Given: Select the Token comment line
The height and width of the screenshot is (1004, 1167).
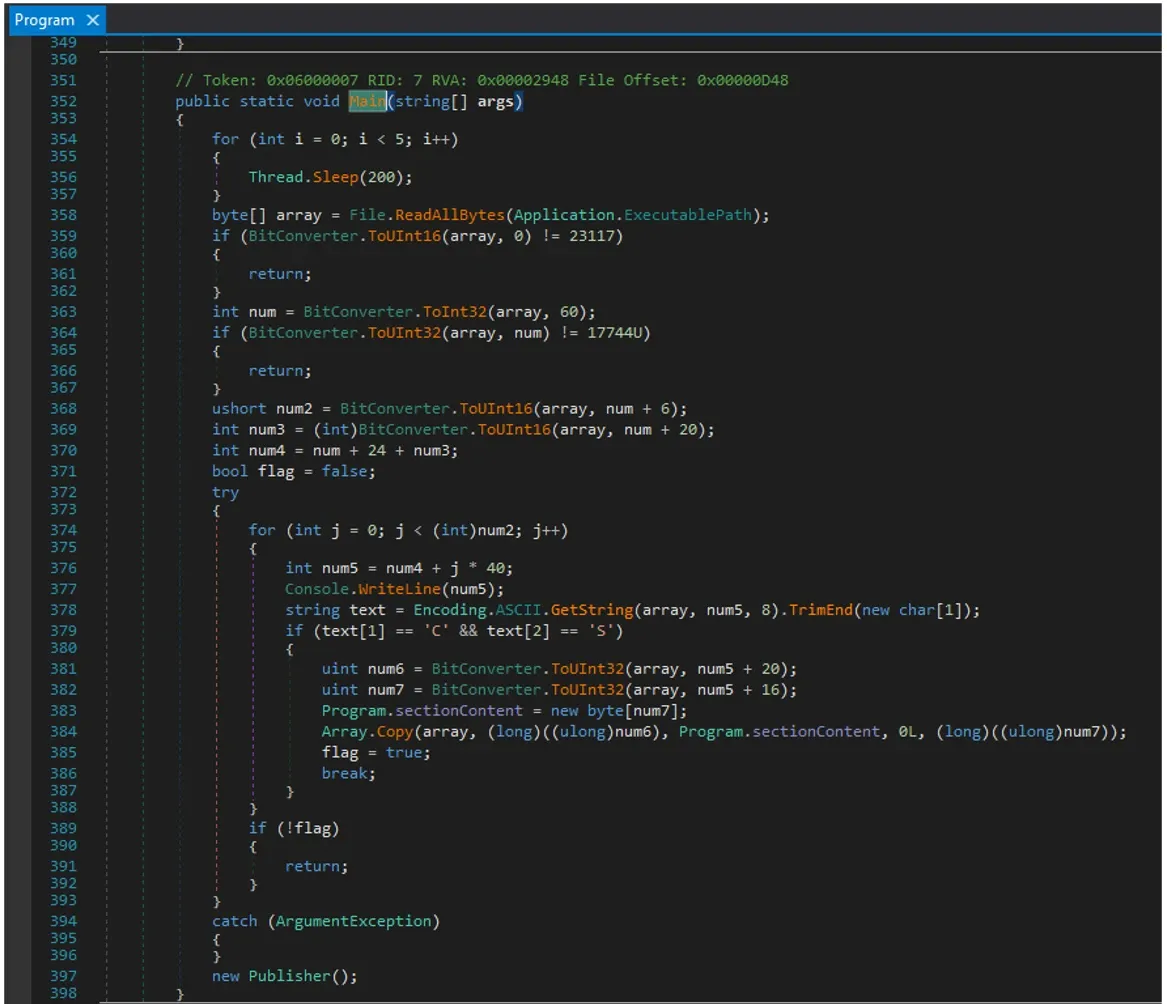Looking at the screenshot, I should tap(482, 80).
